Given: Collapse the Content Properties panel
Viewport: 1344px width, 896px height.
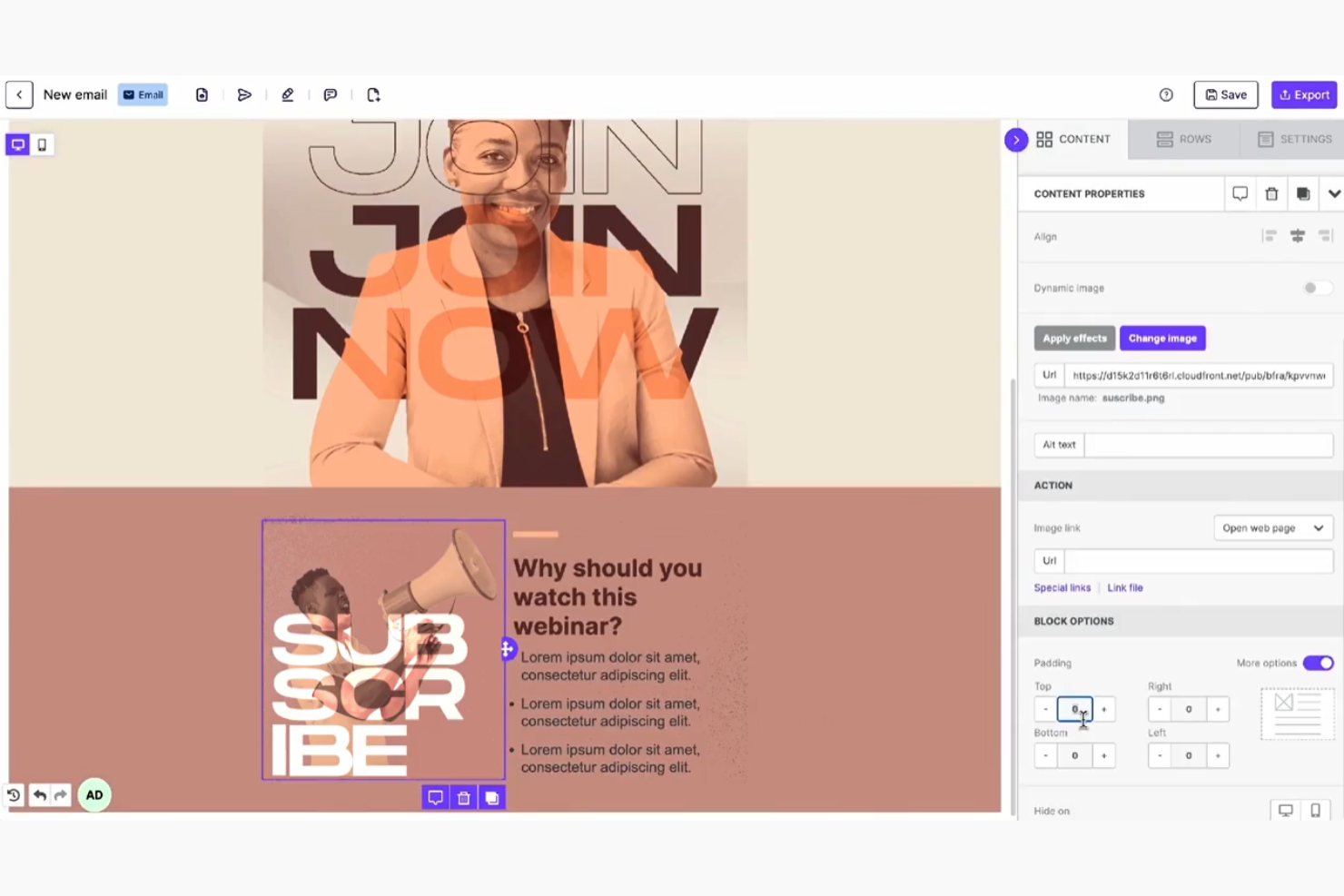Looking at the screenshot, I should (1333, 193).
